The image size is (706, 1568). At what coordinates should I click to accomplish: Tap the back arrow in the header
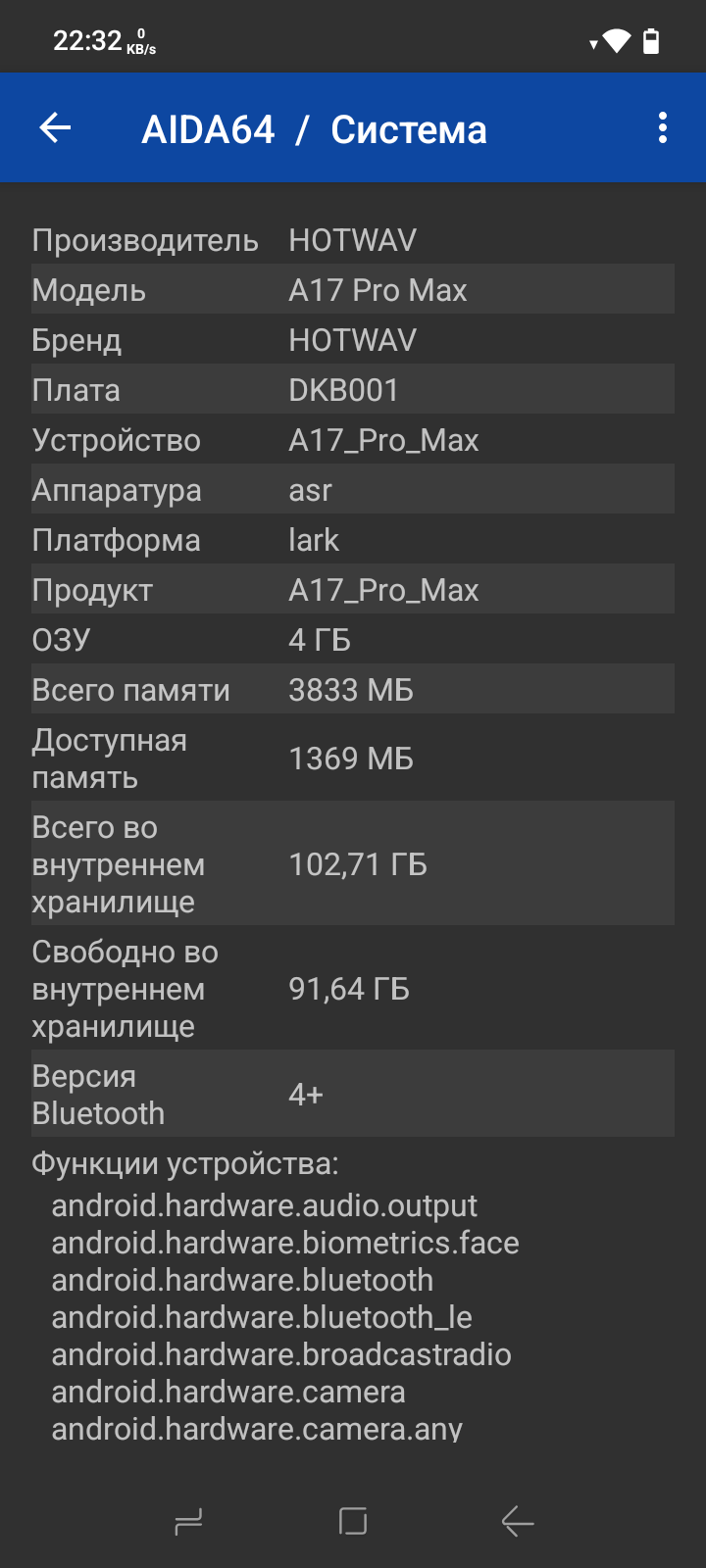click(56, 127)
